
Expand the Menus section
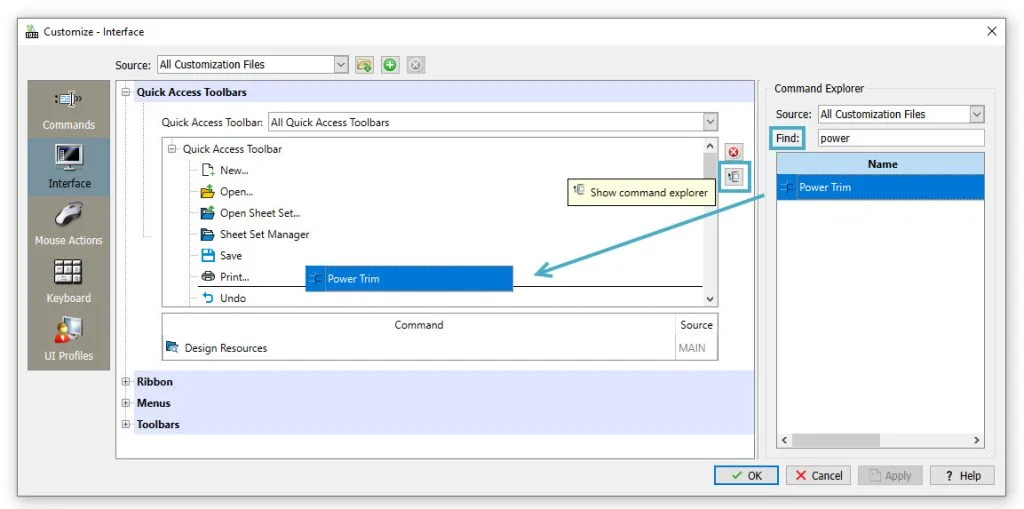pos(126,403)
